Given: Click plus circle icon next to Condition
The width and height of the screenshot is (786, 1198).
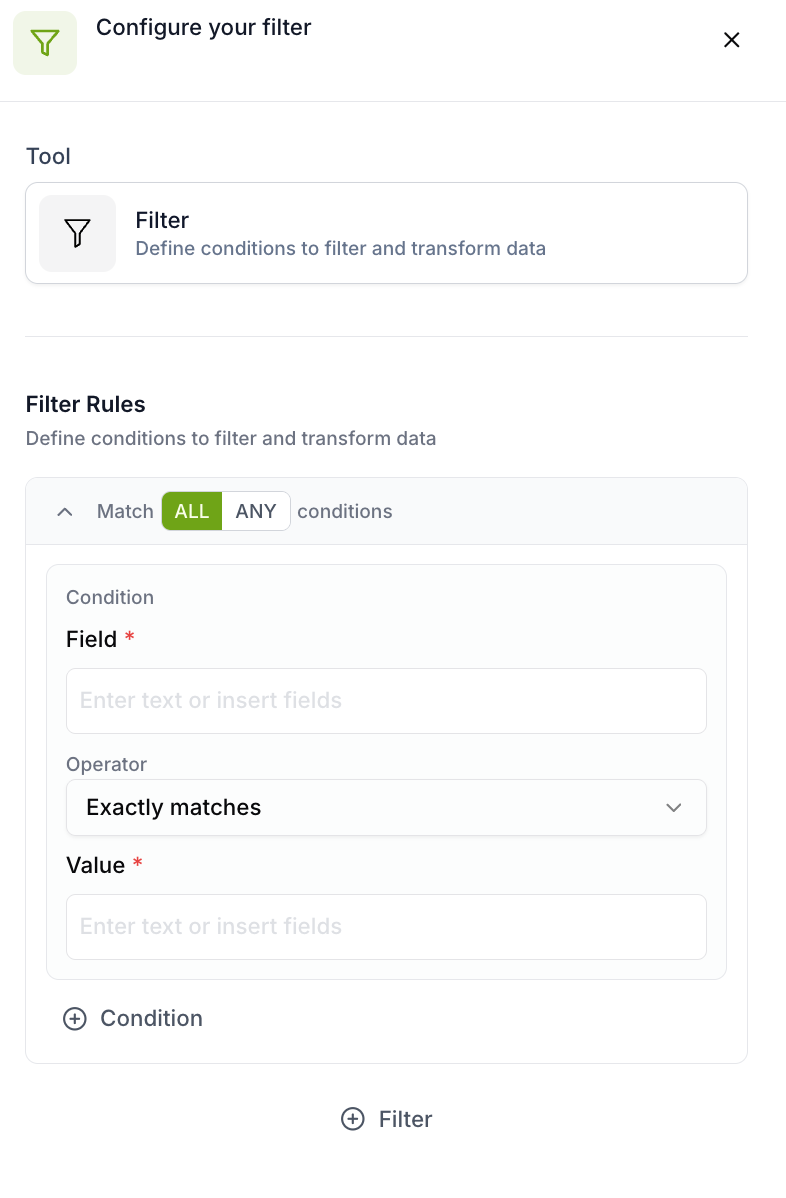Looking at the screenshot, I should coord(75,1018).
